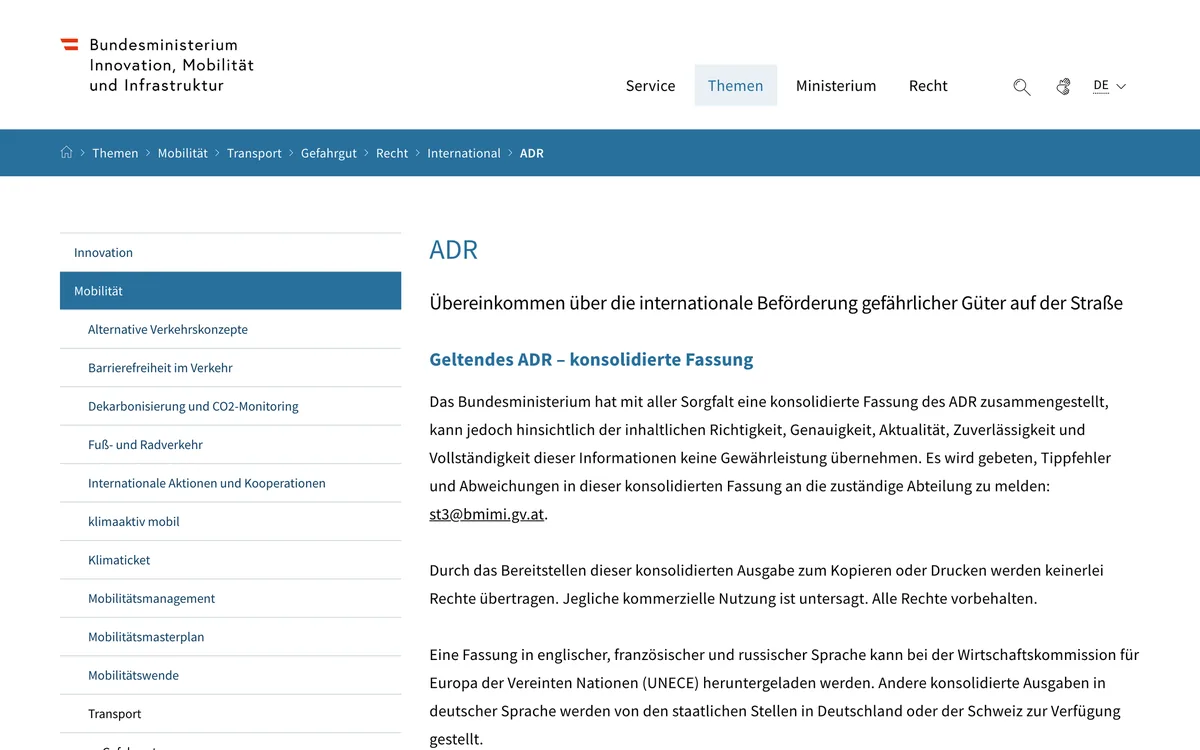1200x750 pixels.
Task: Open Fuß- und Radverkehr sidebar link
Action: pyautogui.click(x=230, y=445)
